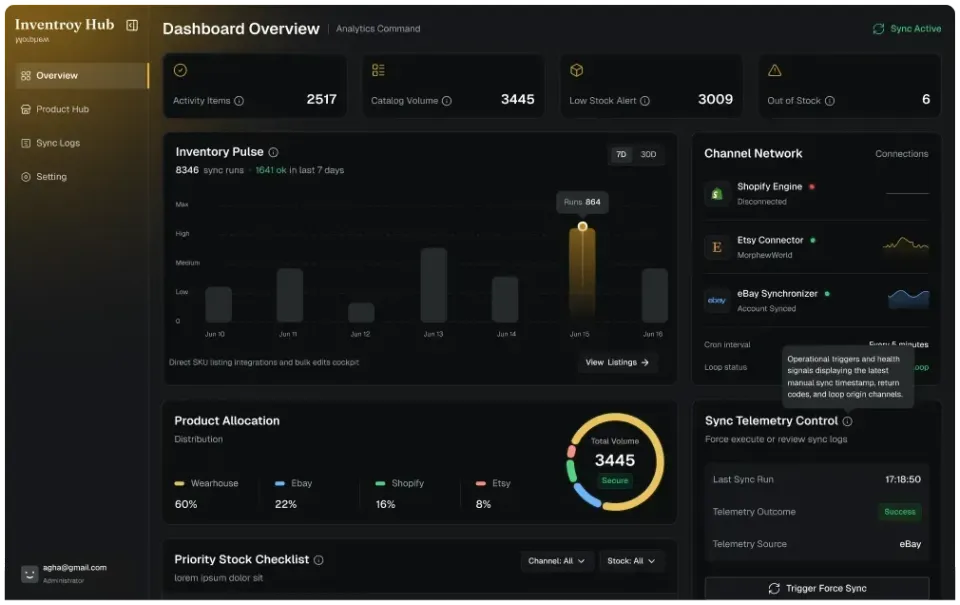Click the Total Volume donut chart

coord(615,462)
